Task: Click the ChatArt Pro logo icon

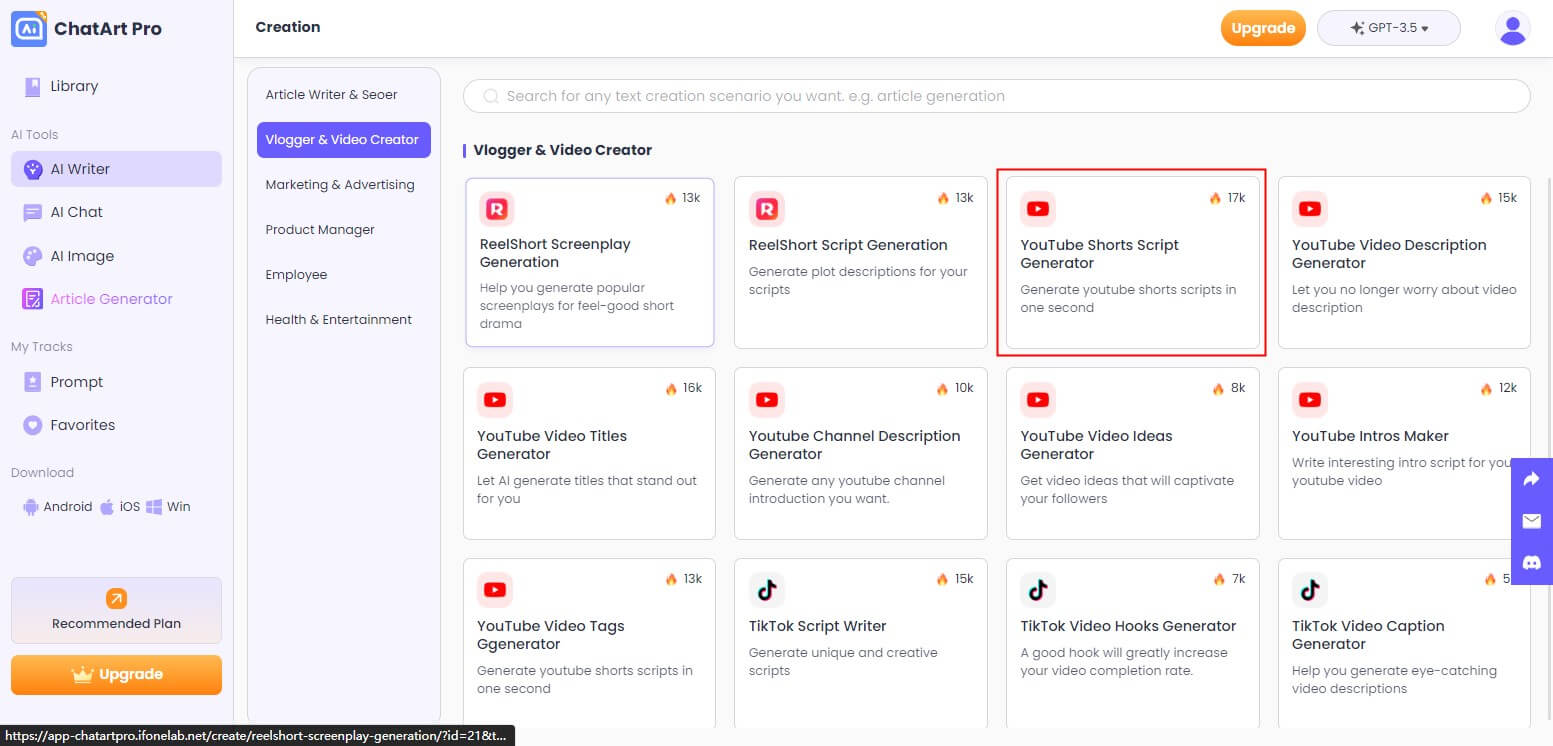Action: (x=29, y=28)
